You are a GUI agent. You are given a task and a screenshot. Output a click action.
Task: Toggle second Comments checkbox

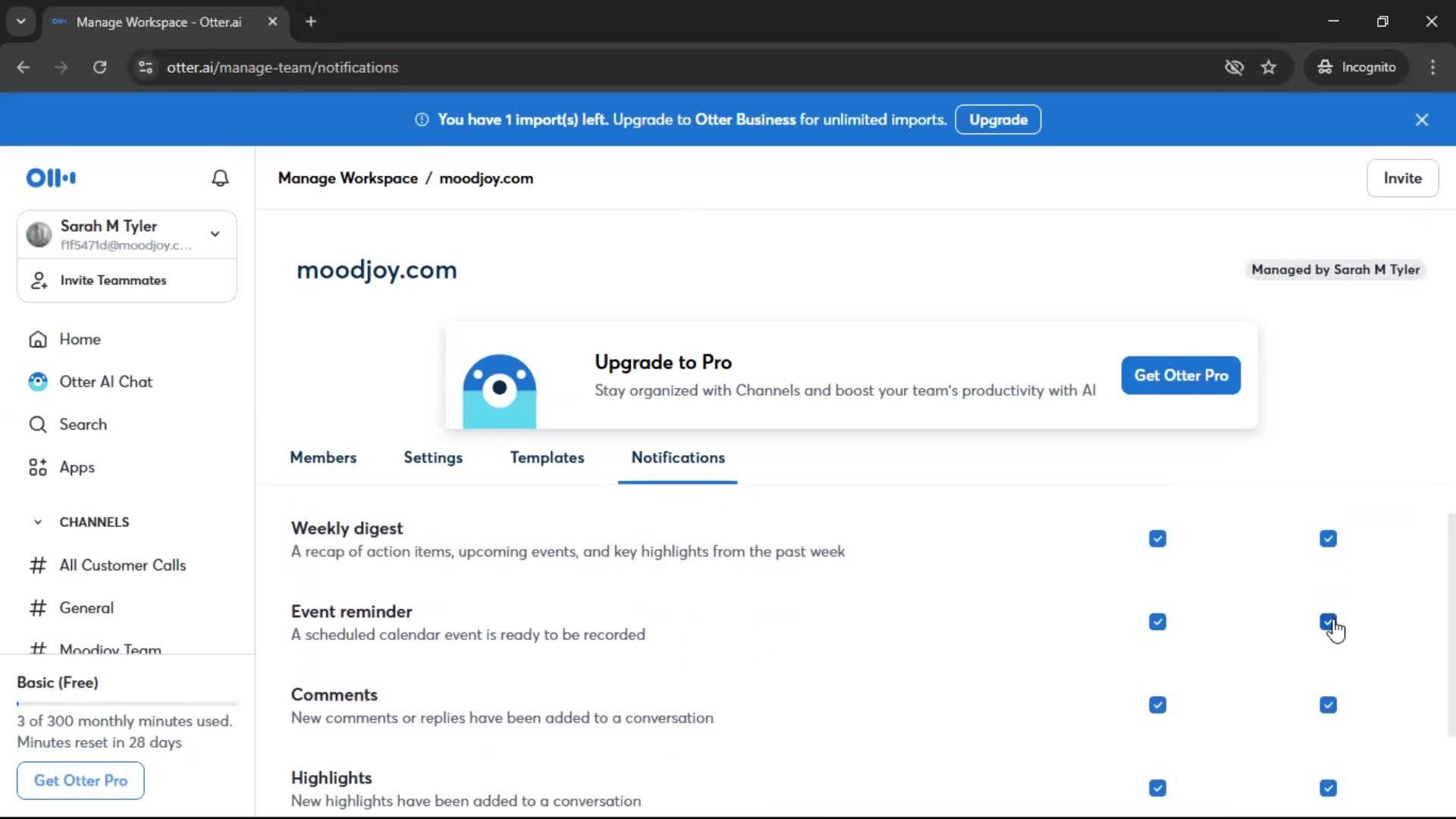[x=1328, y=705]
